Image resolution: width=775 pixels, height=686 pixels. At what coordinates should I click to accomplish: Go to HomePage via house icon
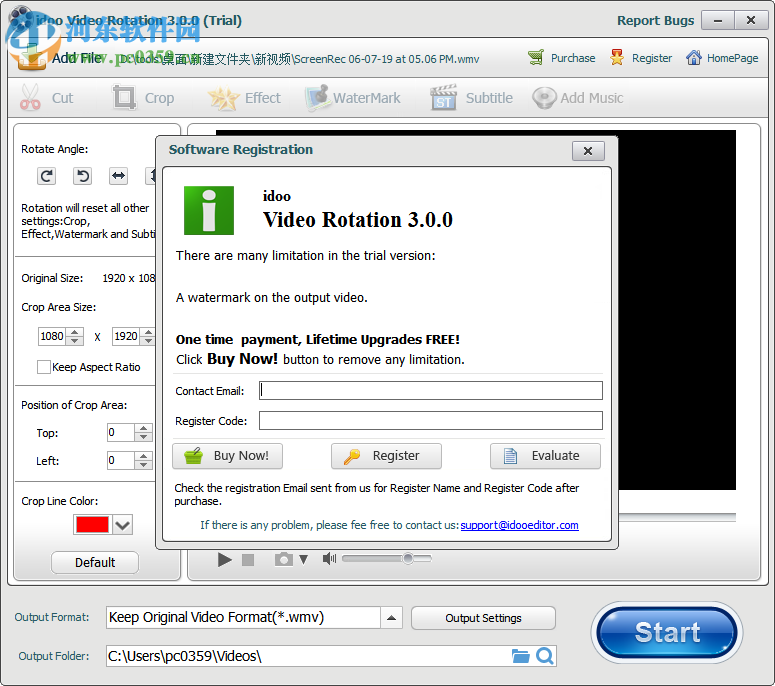pyautogui.click(x=722, y=58)
